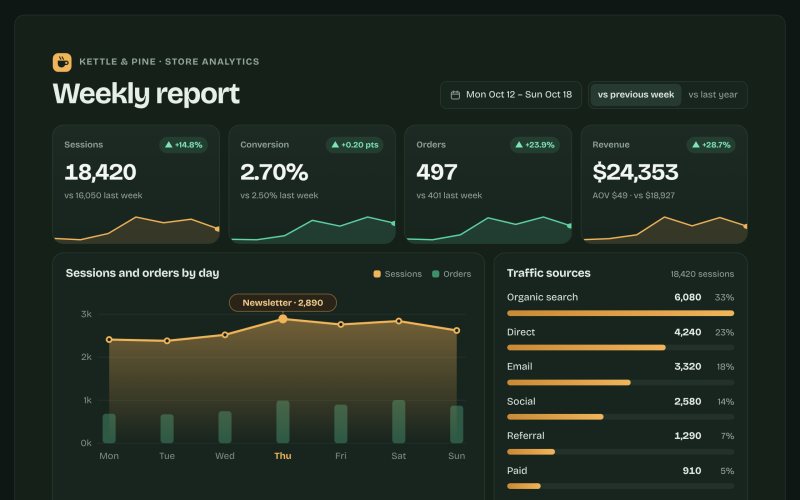800x500 pixels.
Task: Click the Paid traffic progress bar
Action: pyautogui.click(x=620, y=486)
